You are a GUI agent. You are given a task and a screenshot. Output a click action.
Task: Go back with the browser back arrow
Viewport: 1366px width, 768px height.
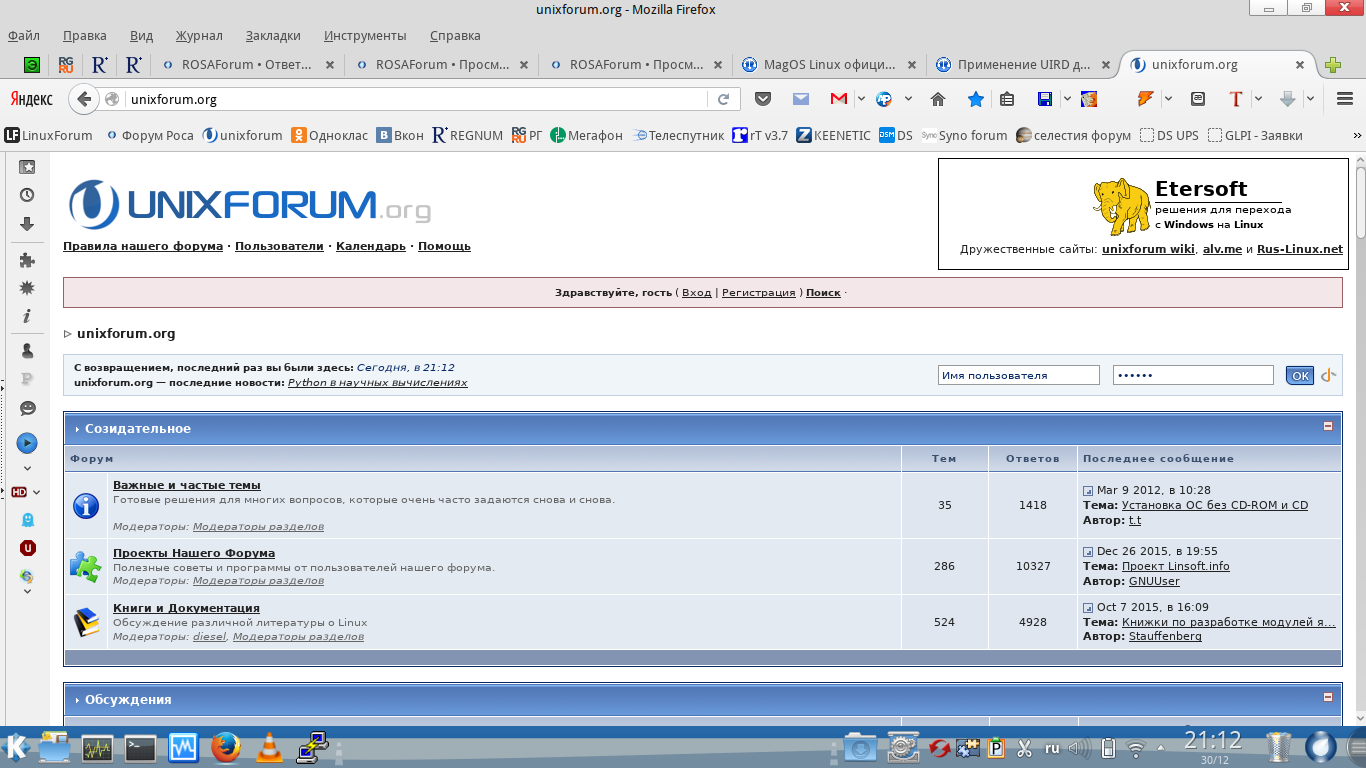(85, 99)
